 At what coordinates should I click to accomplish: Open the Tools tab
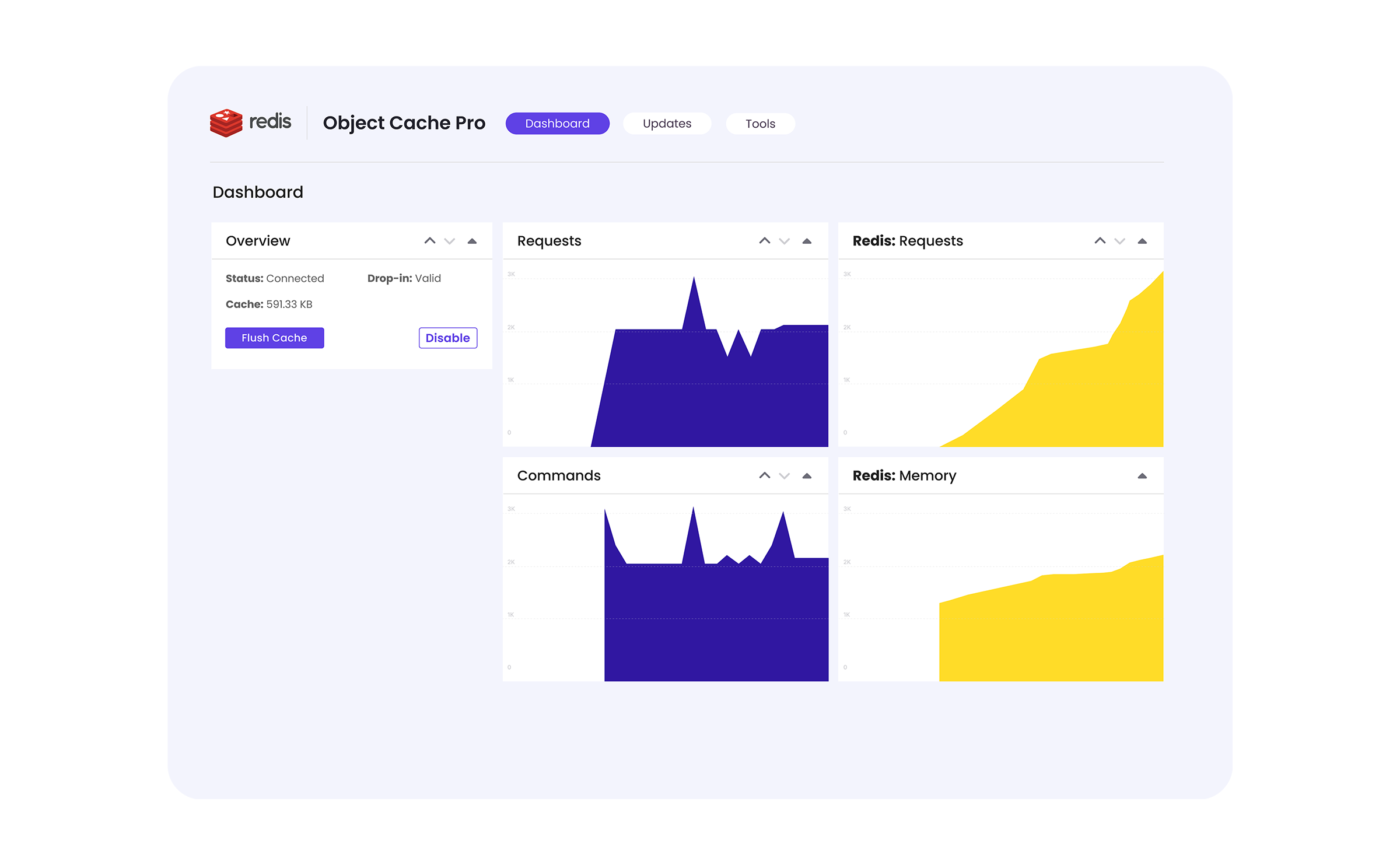pyautogui.click(x=760, y=123)
